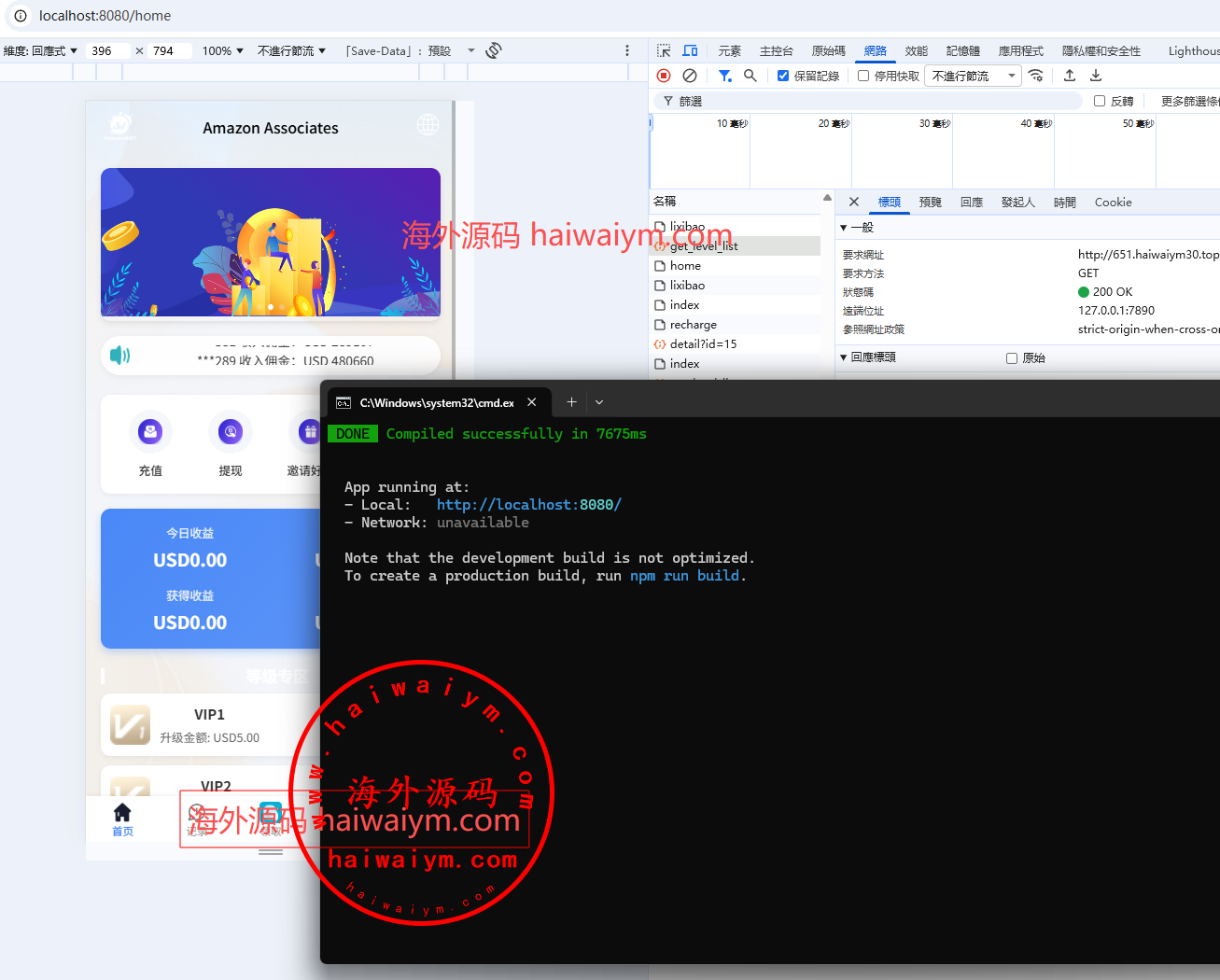
Task: Click the stop recording network log icon
Action: pyautogui.click(x=664, y=76)
